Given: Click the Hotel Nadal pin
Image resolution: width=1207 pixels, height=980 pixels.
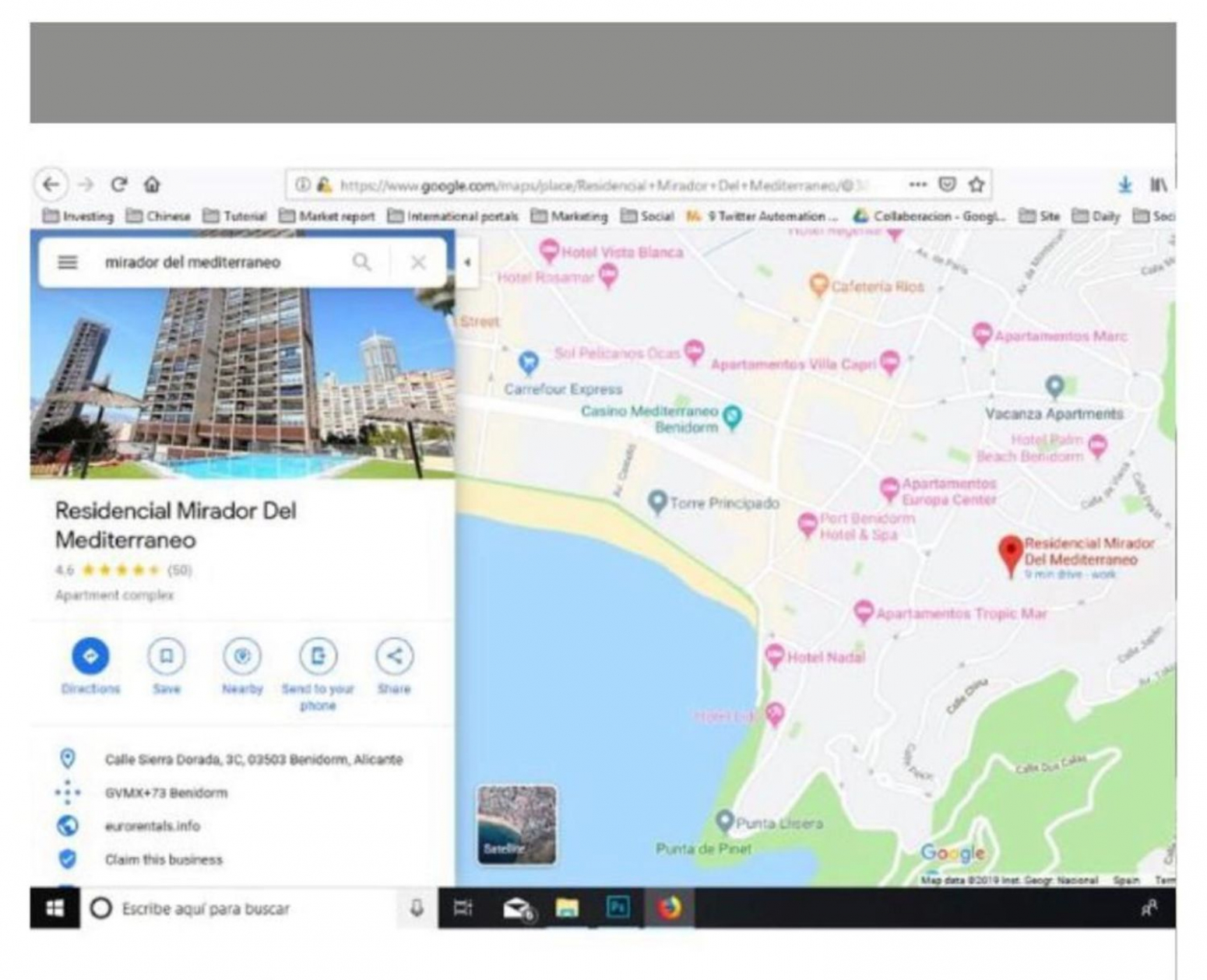Looking at the screenshot, I should point(774,656).
